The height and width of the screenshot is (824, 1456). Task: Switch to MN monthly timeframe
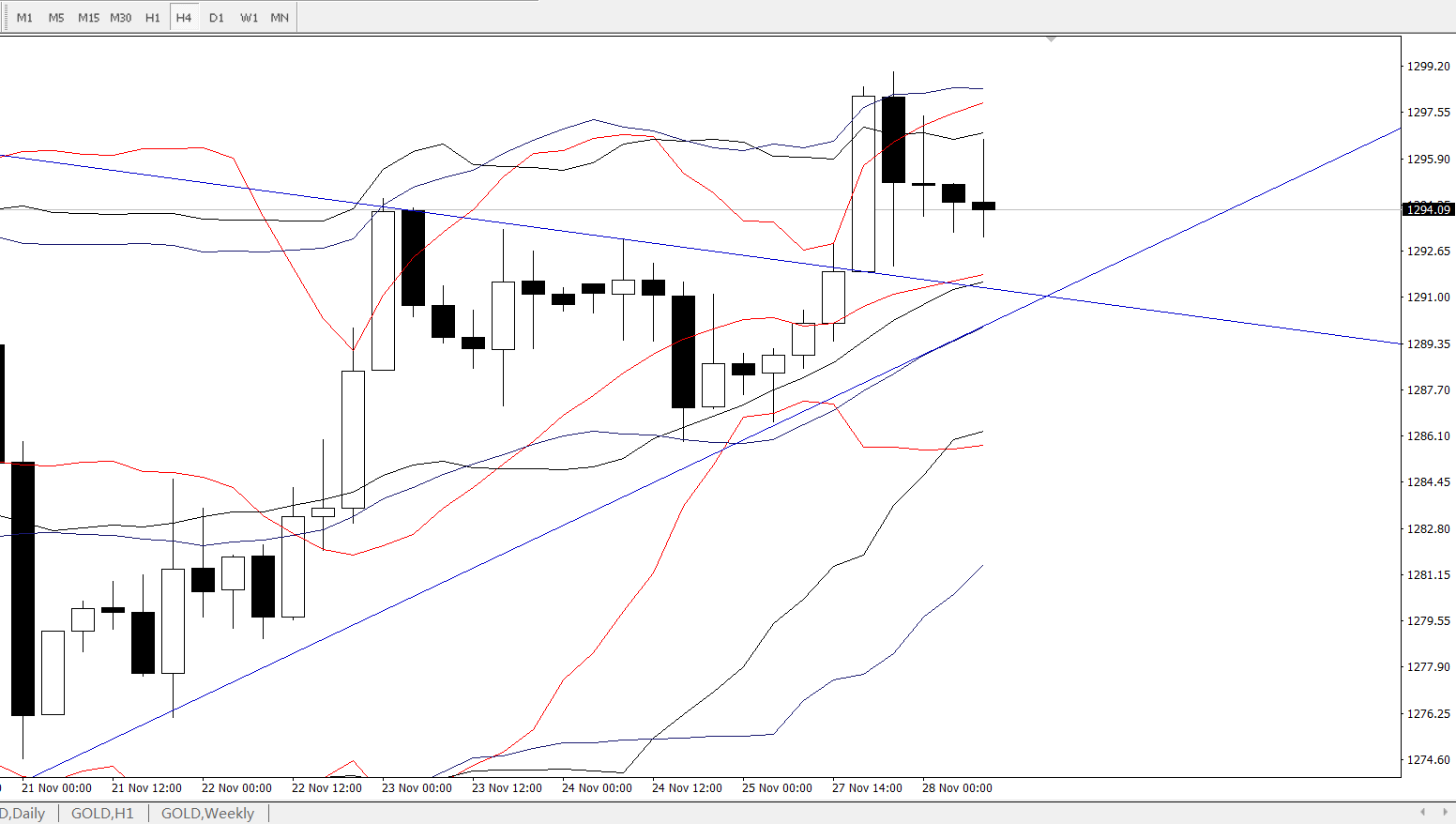(x=280, y=18)
